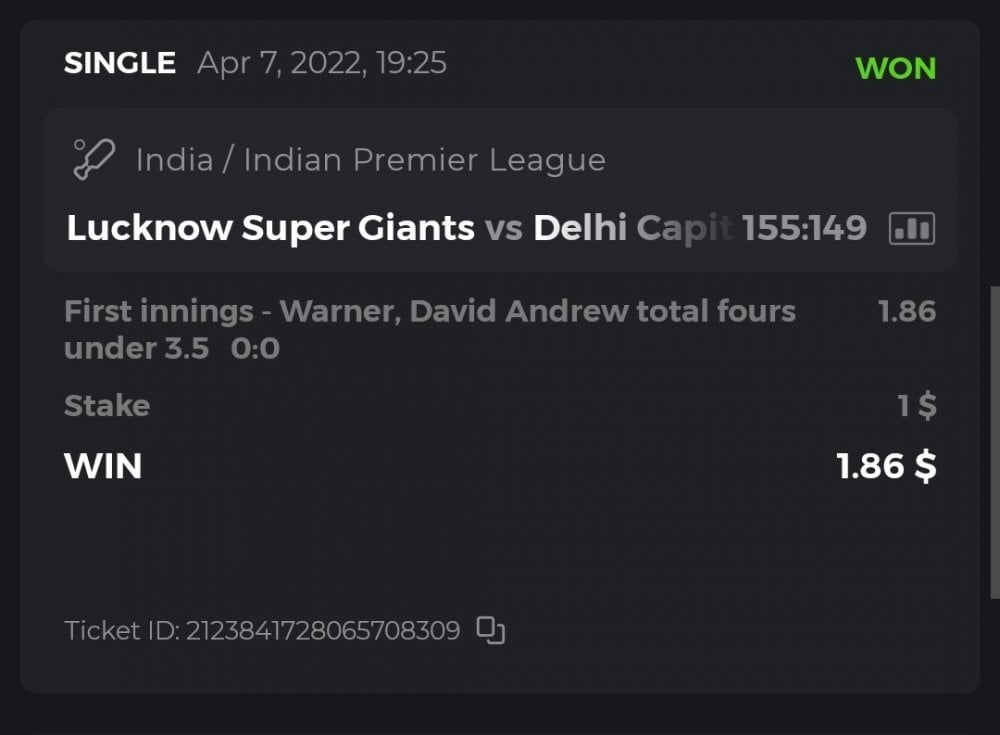
Task: Click the 1.86 odds value
Action: pos(906,312)
